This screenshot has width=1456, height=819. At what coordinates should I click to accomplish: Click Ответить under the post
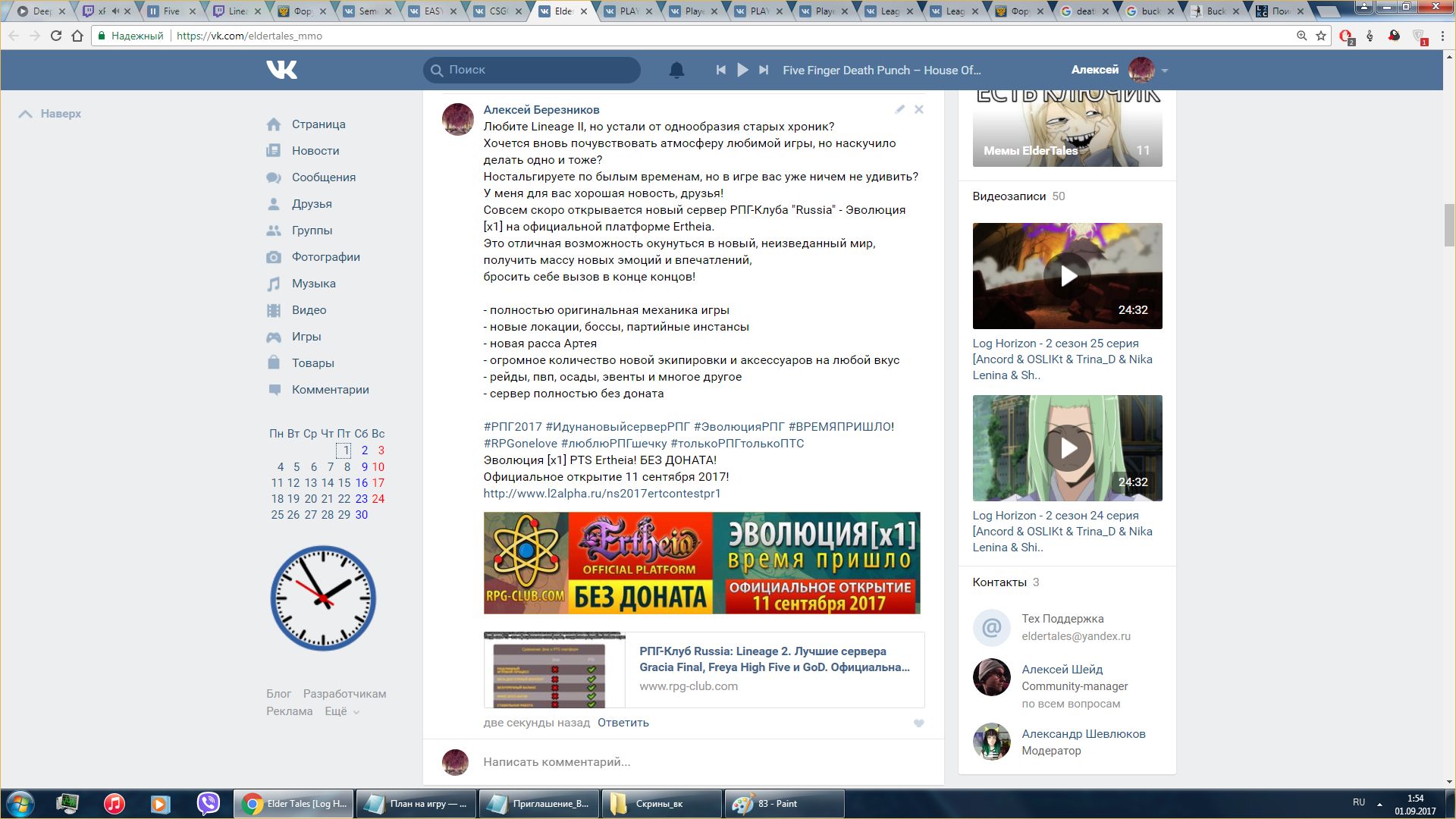pyautogui.click(x=623, y=723)
